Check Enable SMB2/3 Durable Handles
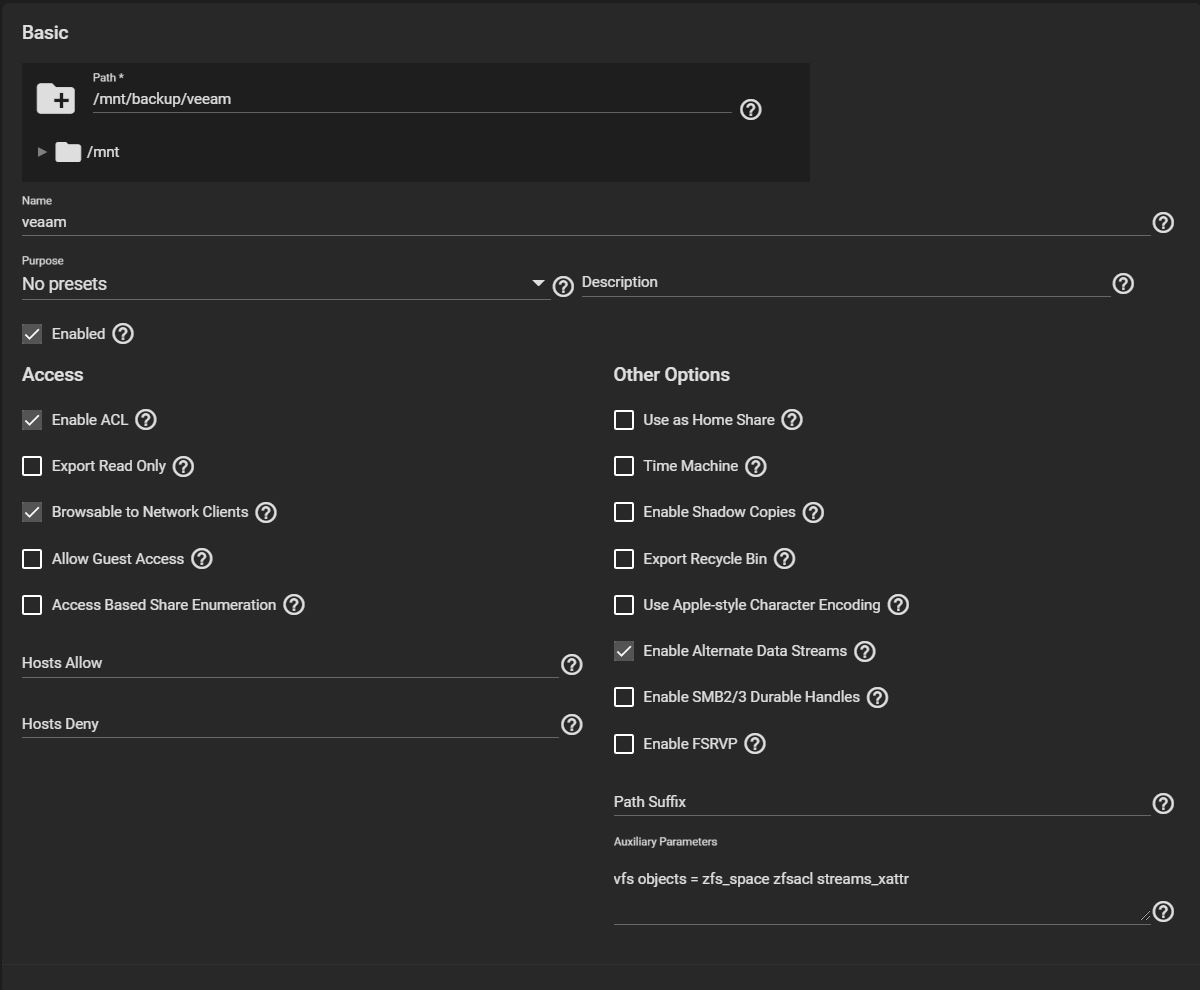 (x=624, y=697)
